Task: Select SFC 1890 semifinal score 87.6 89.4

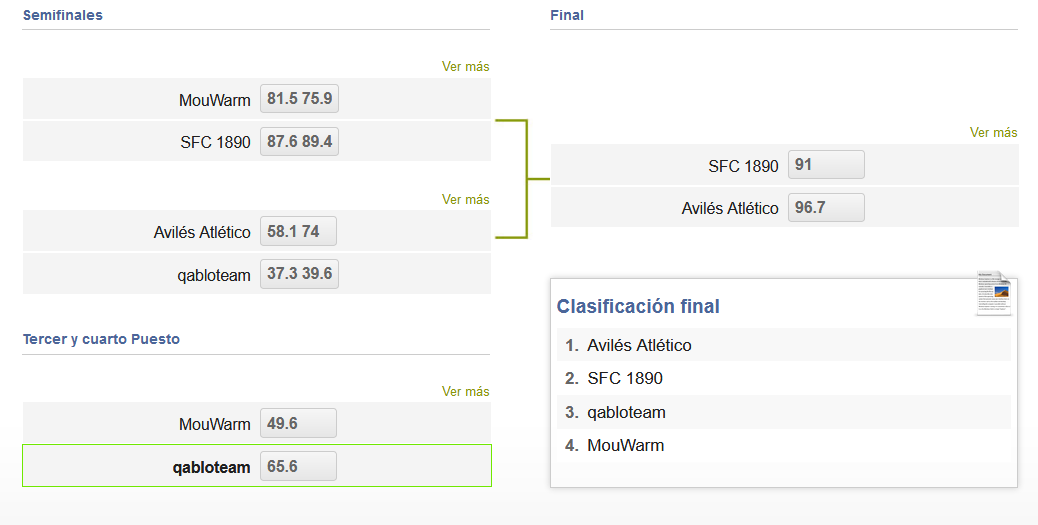Action: [299, 142]
